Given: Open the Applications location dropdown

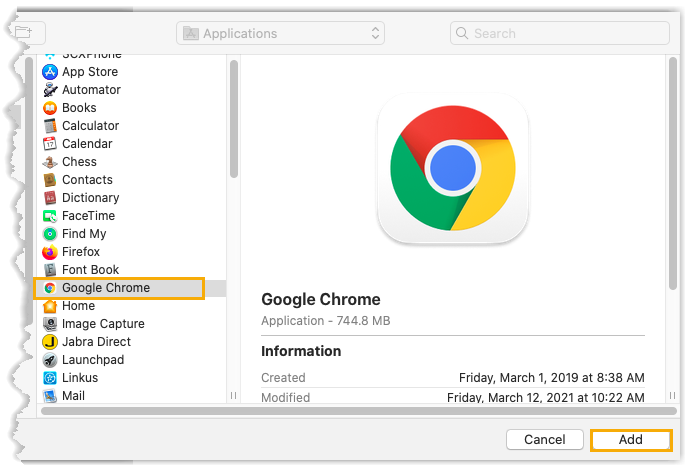Looking at the screenshot, I should click(280, 33).
